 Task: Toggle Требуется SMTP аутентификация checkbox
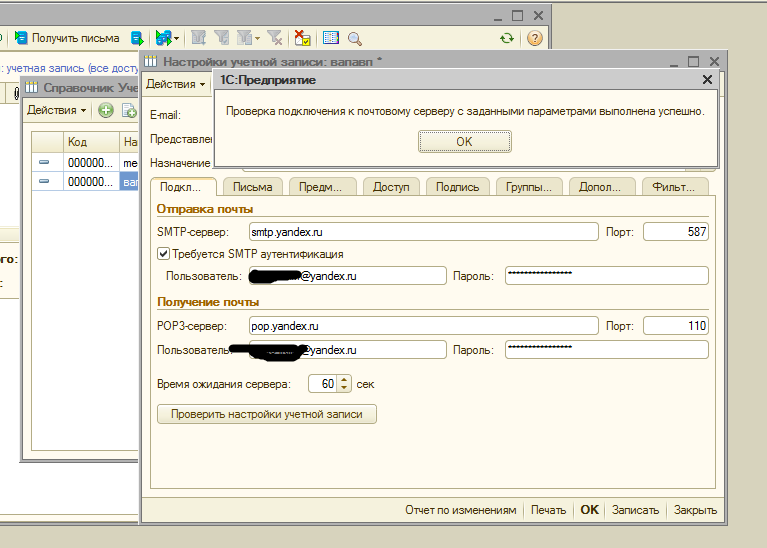tap(163, 254)
